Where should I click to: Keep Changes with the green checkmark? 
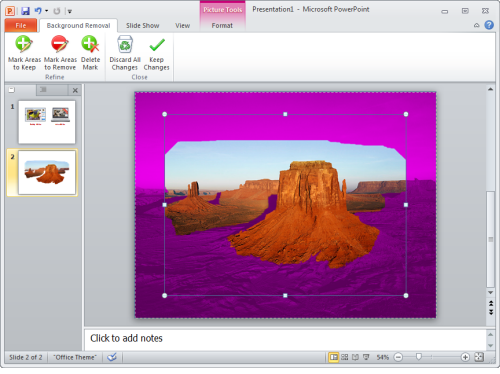click(x=156, y=53)
